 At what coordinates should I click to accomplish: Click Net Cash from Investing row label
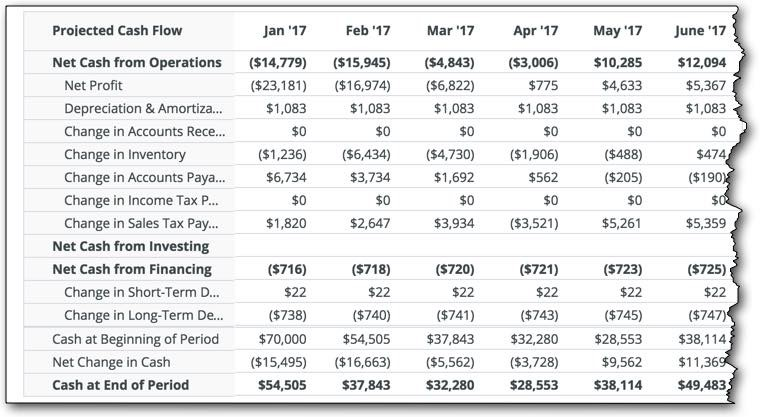130,247
